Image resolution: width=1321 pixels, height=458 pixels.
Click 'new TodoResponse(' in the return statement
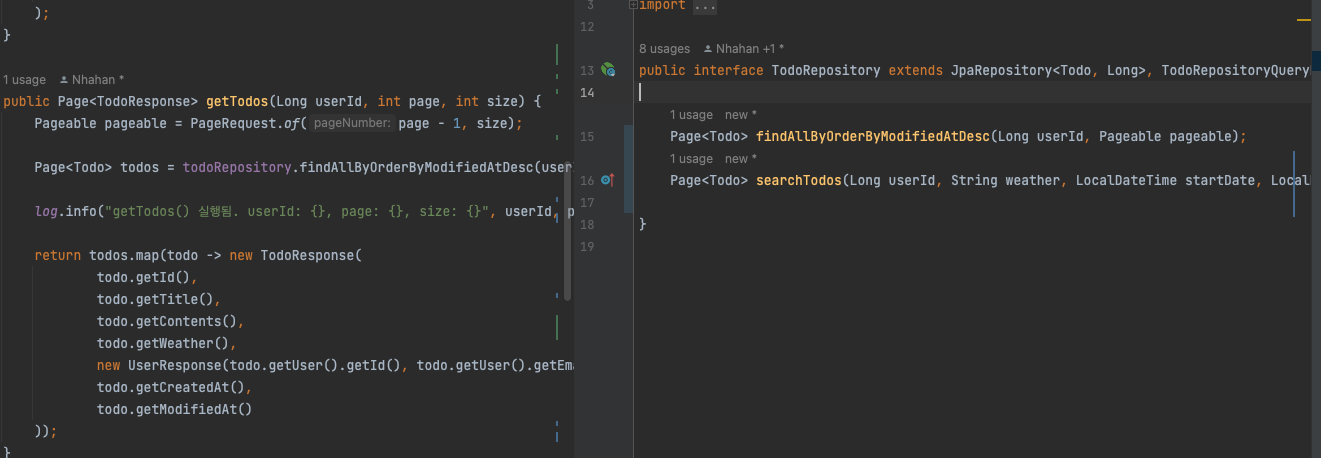[x=296, y=255]
